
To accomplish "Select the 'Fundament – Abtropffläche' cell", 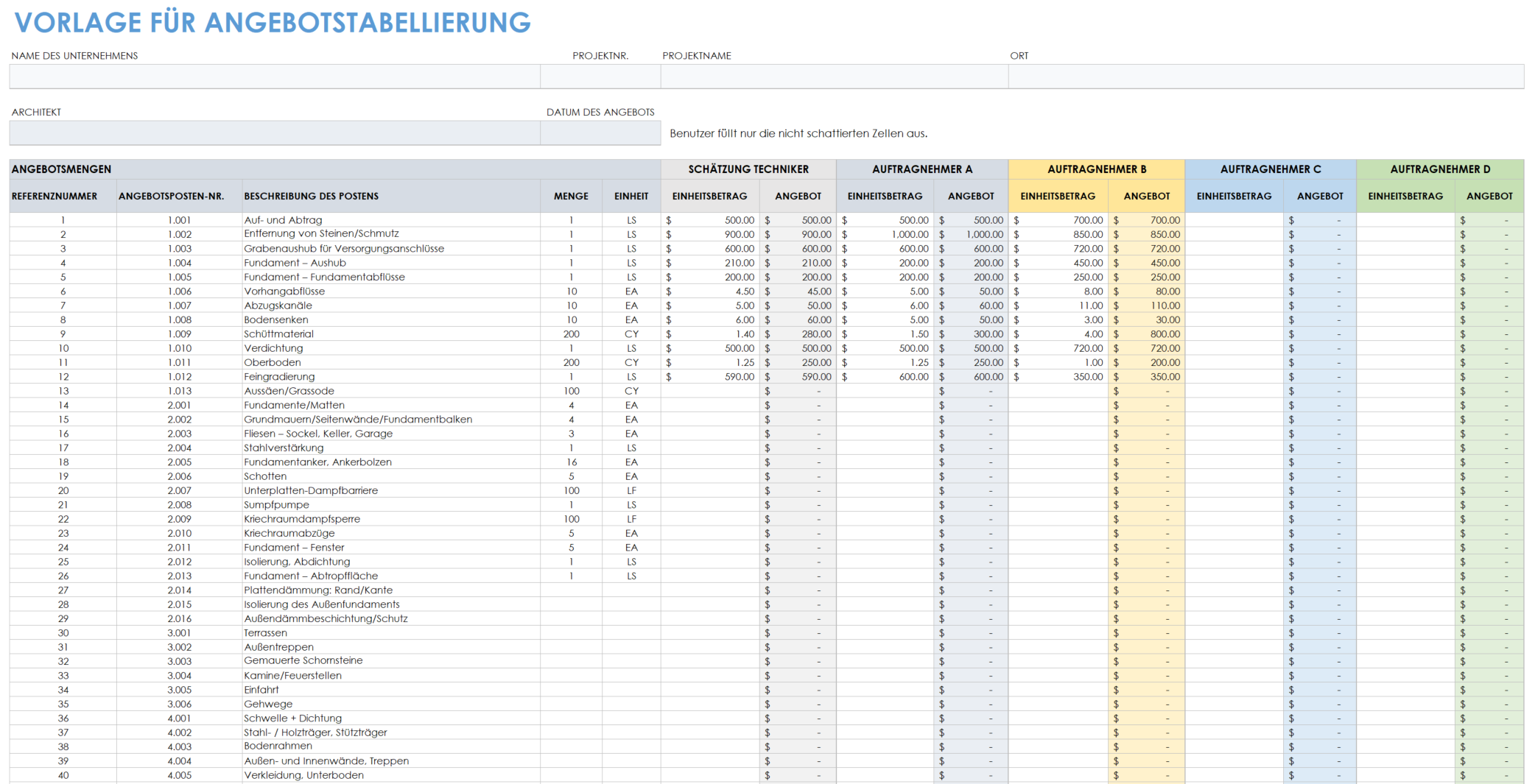I will (391, 576).
